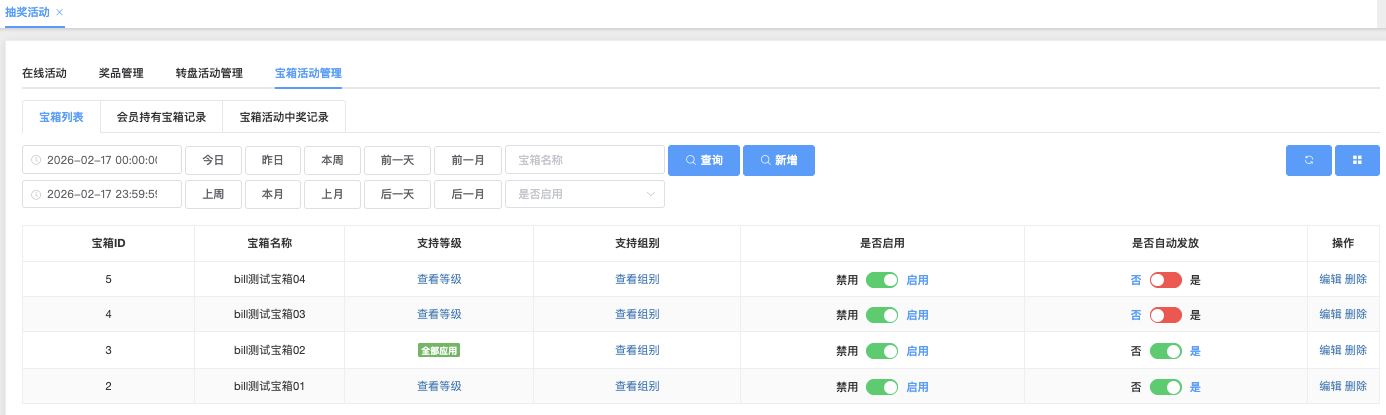Click the refresh icon button
1386x415 pixels.
point(1308,160)
